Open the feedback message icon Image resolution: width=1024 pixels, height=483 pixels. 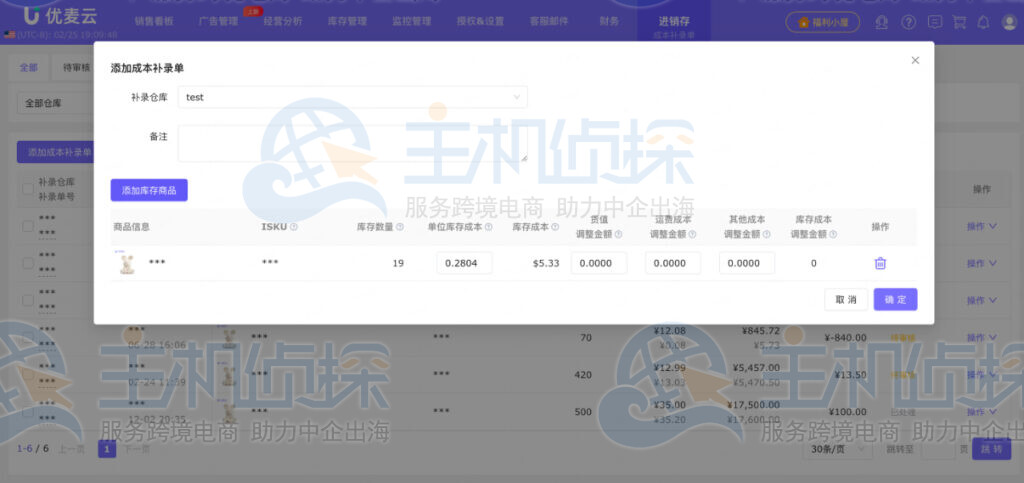[934, 22]
